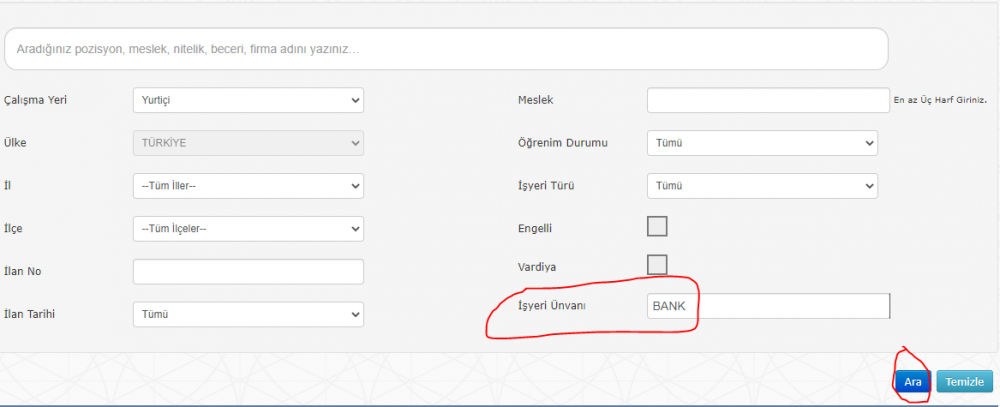Open the İlan Tarihi dropdown
Screen dimensions: 1000x407
point(248,314)
